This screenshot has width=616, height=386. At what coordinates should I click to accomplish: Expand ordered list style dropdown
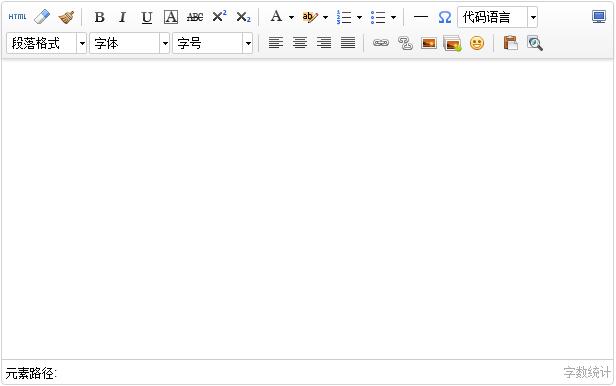coord(359,17)
